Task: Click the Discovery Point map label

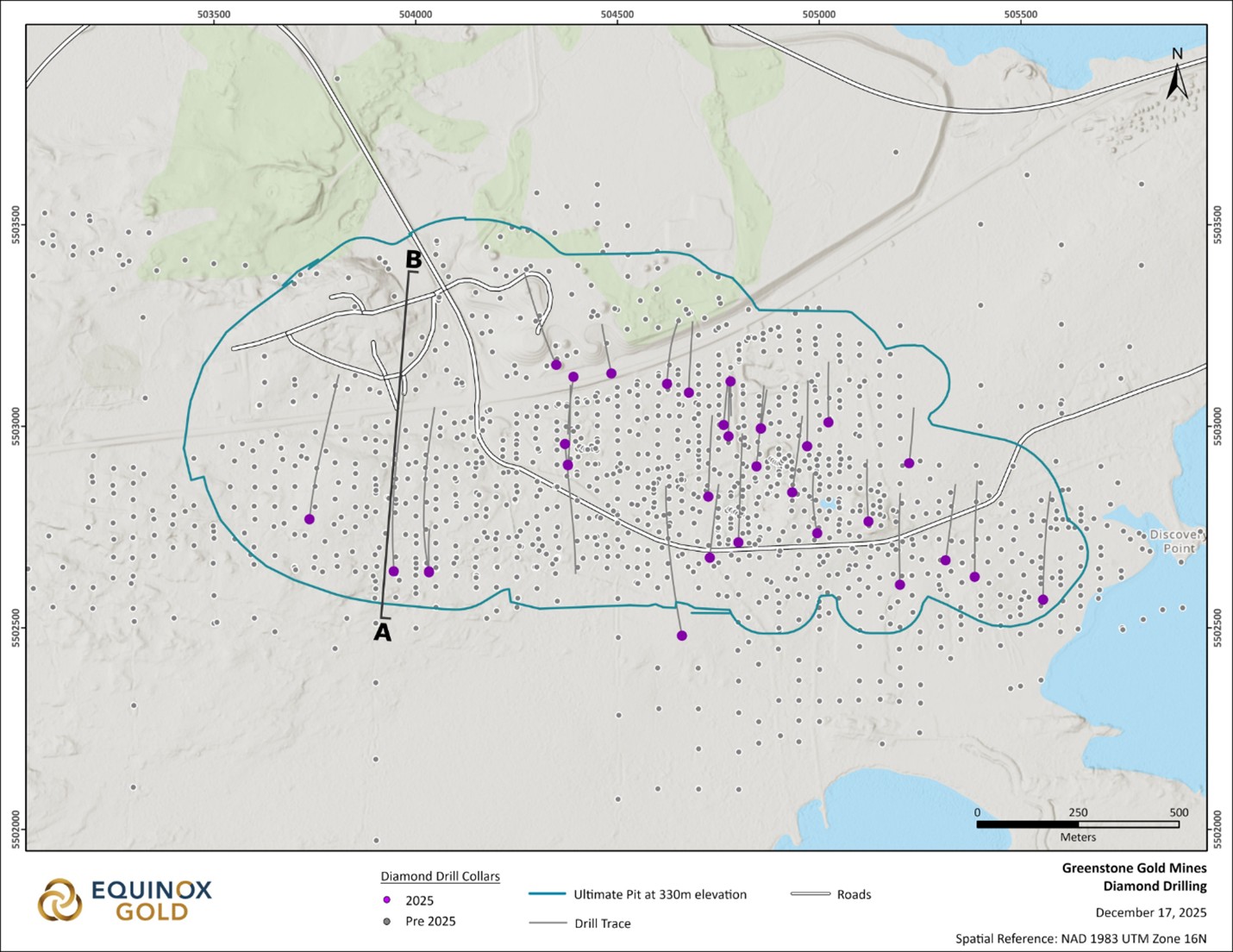Action: [x=1176, y=542]
